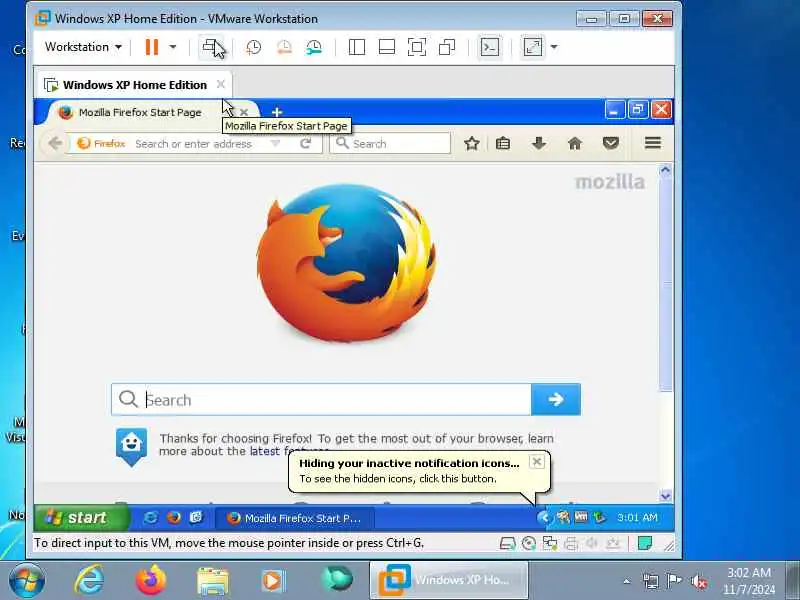Select Windows XP Ho... VMware taskbar button
Screen dimensions: 800x600
coord(448,580)
